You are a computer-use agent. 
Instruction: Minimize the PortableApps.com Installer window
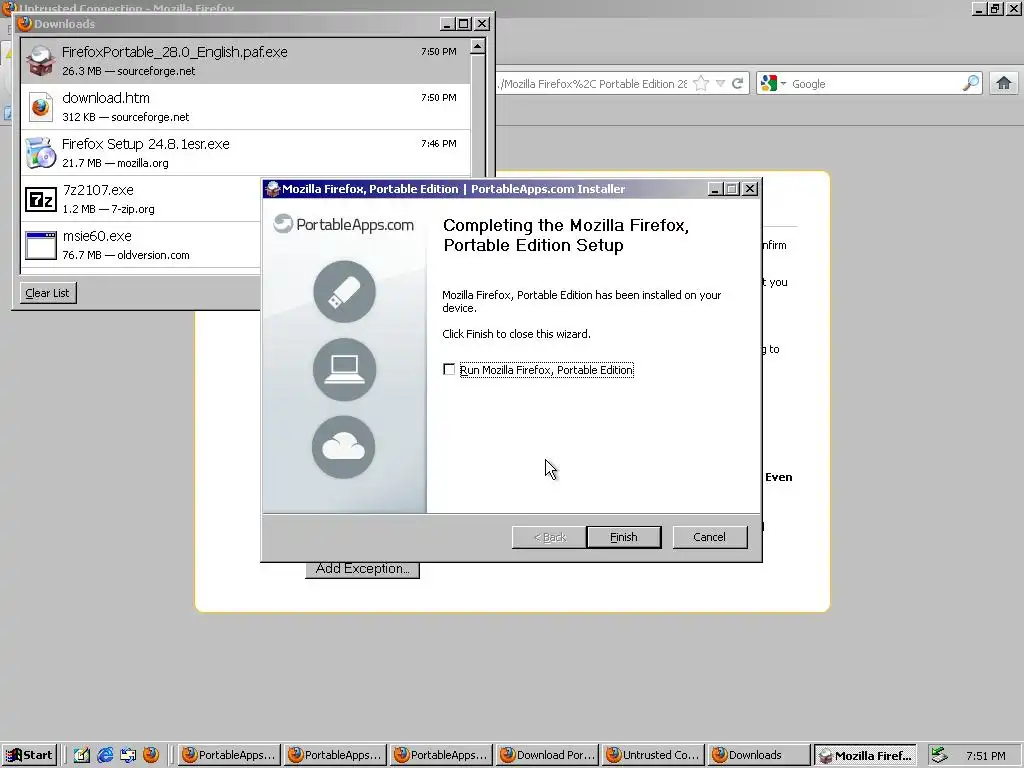(x=714, y=189)
